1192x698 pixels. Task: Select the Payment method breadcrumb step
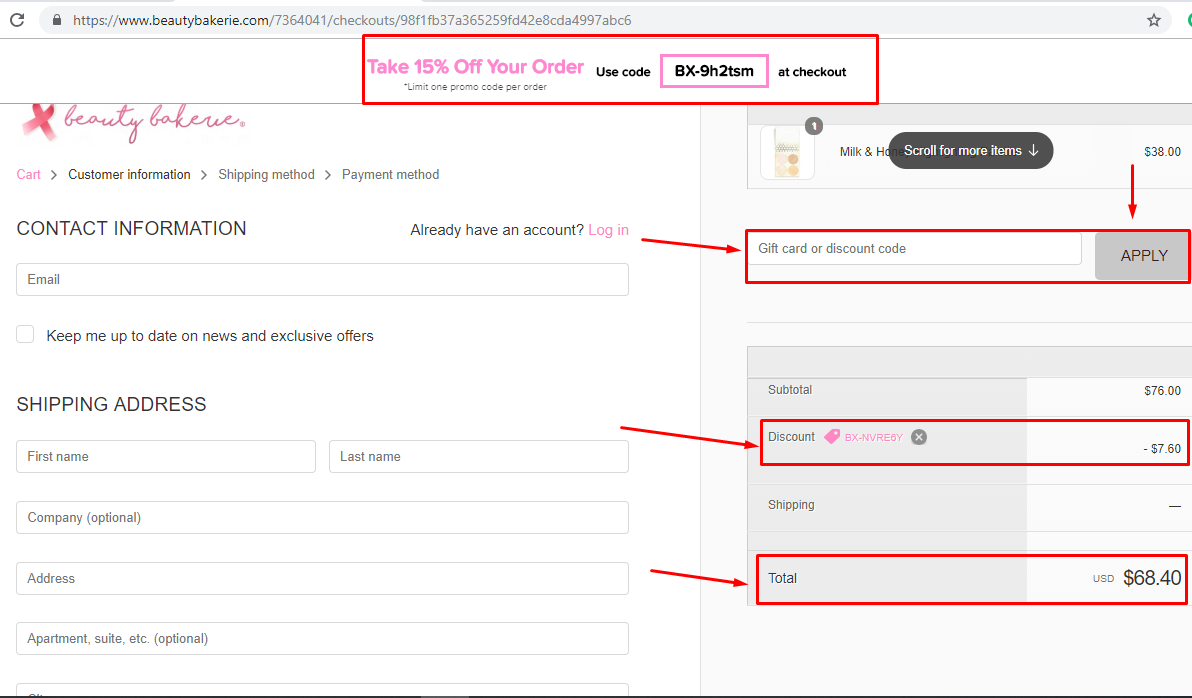click(x=390, y=174)
